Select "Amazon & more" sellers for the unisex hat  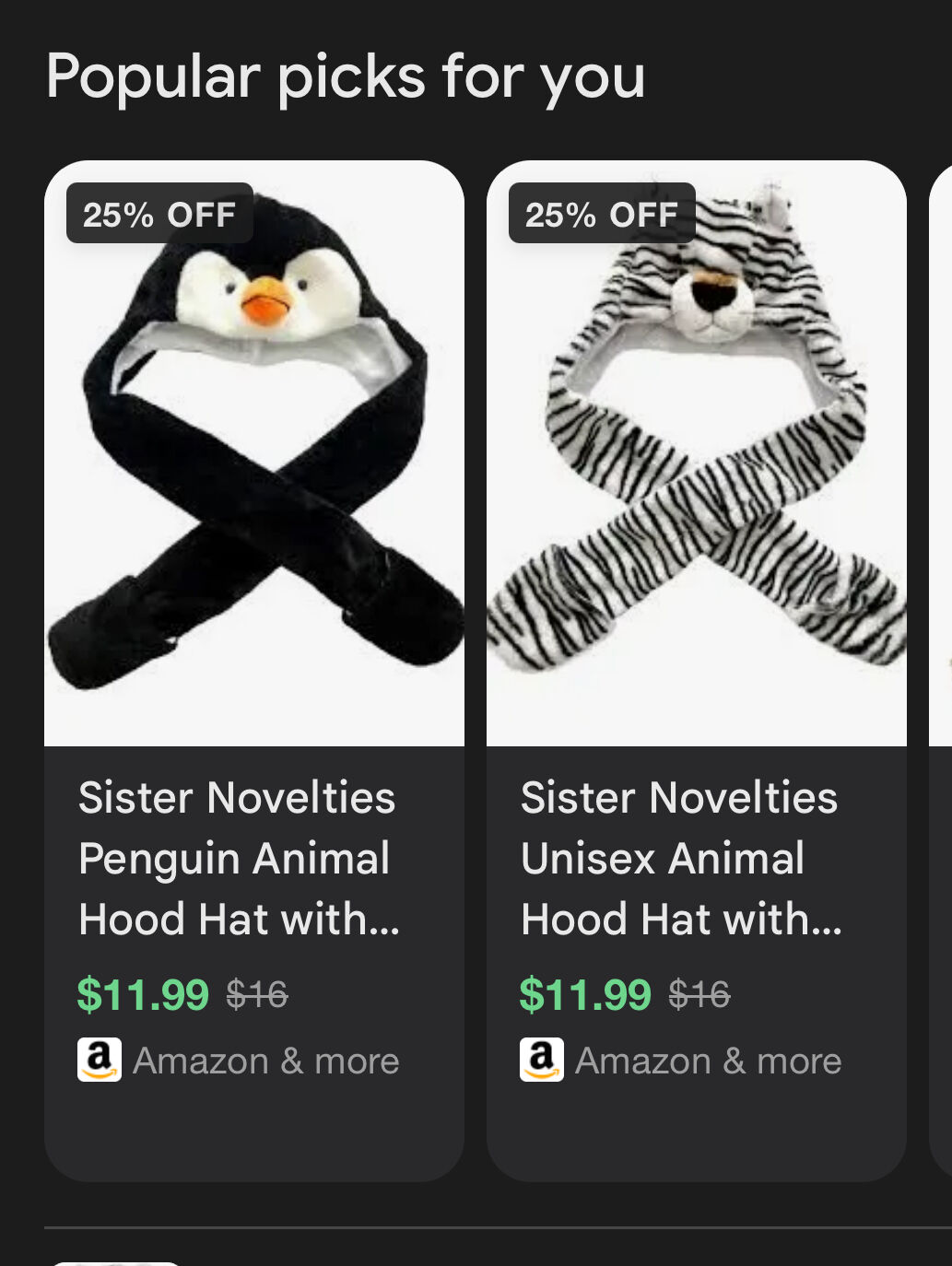(x=709, y=1061)
